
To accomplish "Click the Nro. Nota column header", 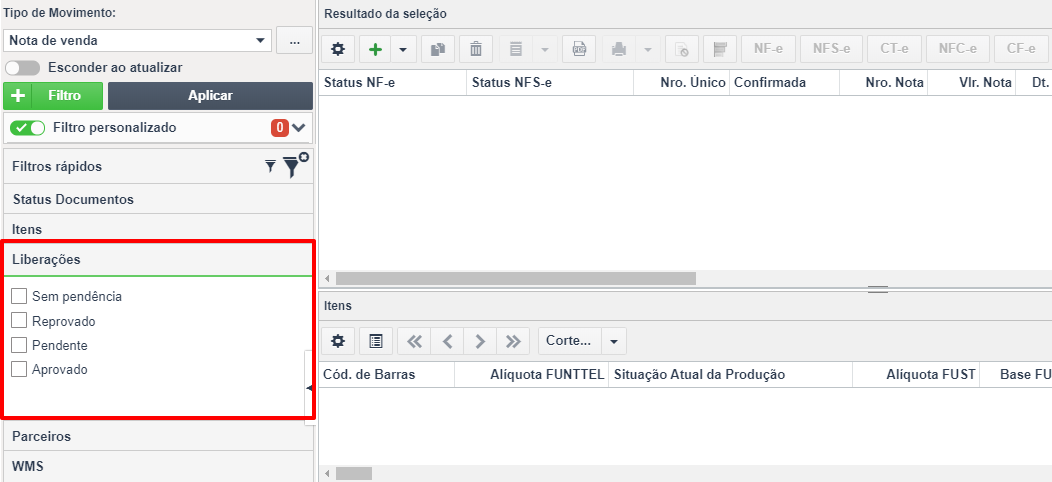I will (x=884, y=83).
